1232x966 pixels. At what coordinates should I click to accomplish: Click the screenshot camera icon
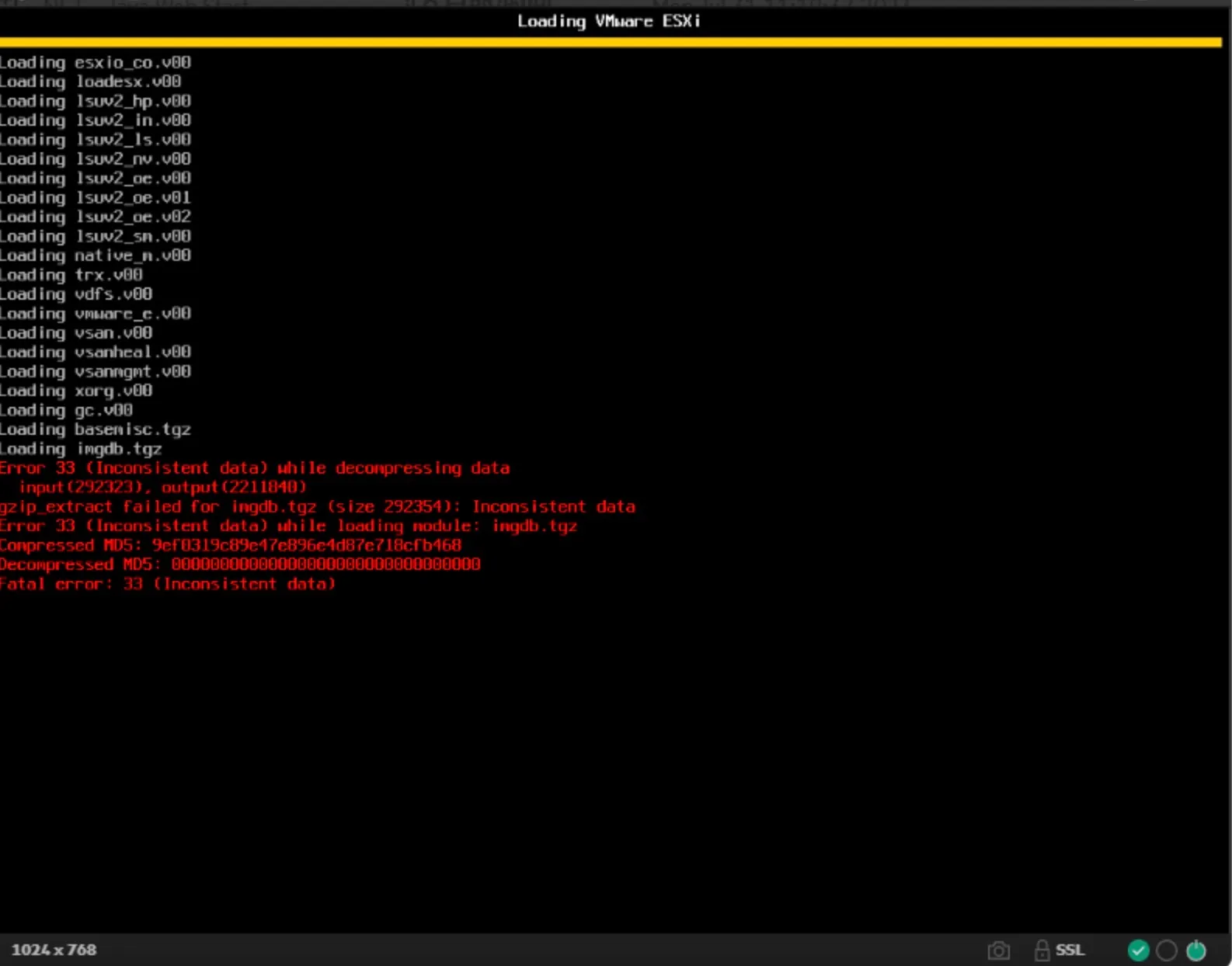[999, 950]
